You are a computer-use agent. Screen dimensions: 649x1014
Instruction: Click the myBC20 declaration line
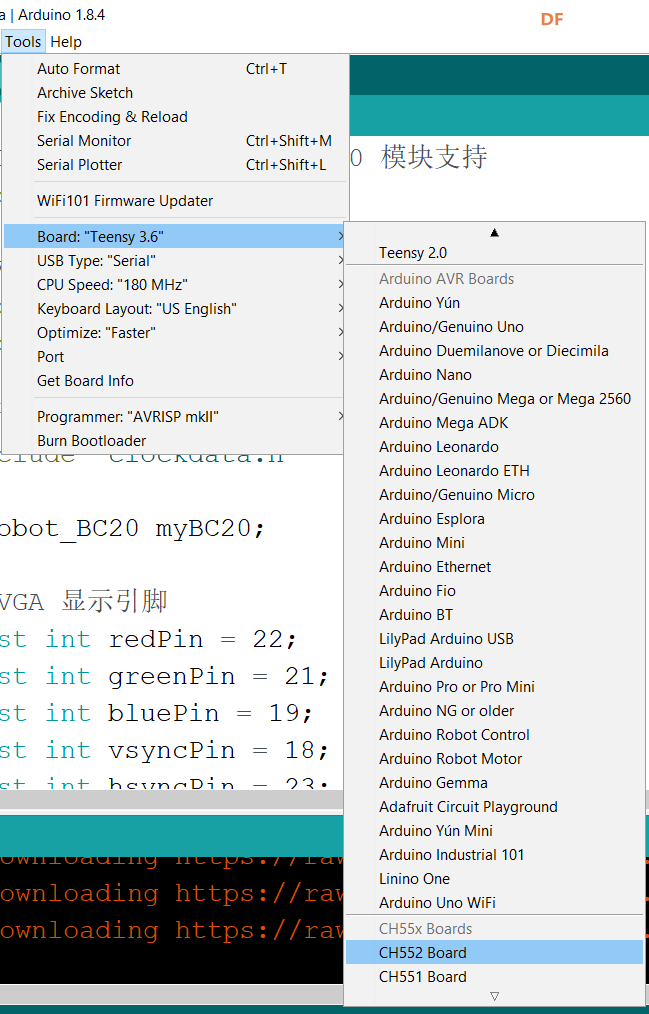coord(133,528)
